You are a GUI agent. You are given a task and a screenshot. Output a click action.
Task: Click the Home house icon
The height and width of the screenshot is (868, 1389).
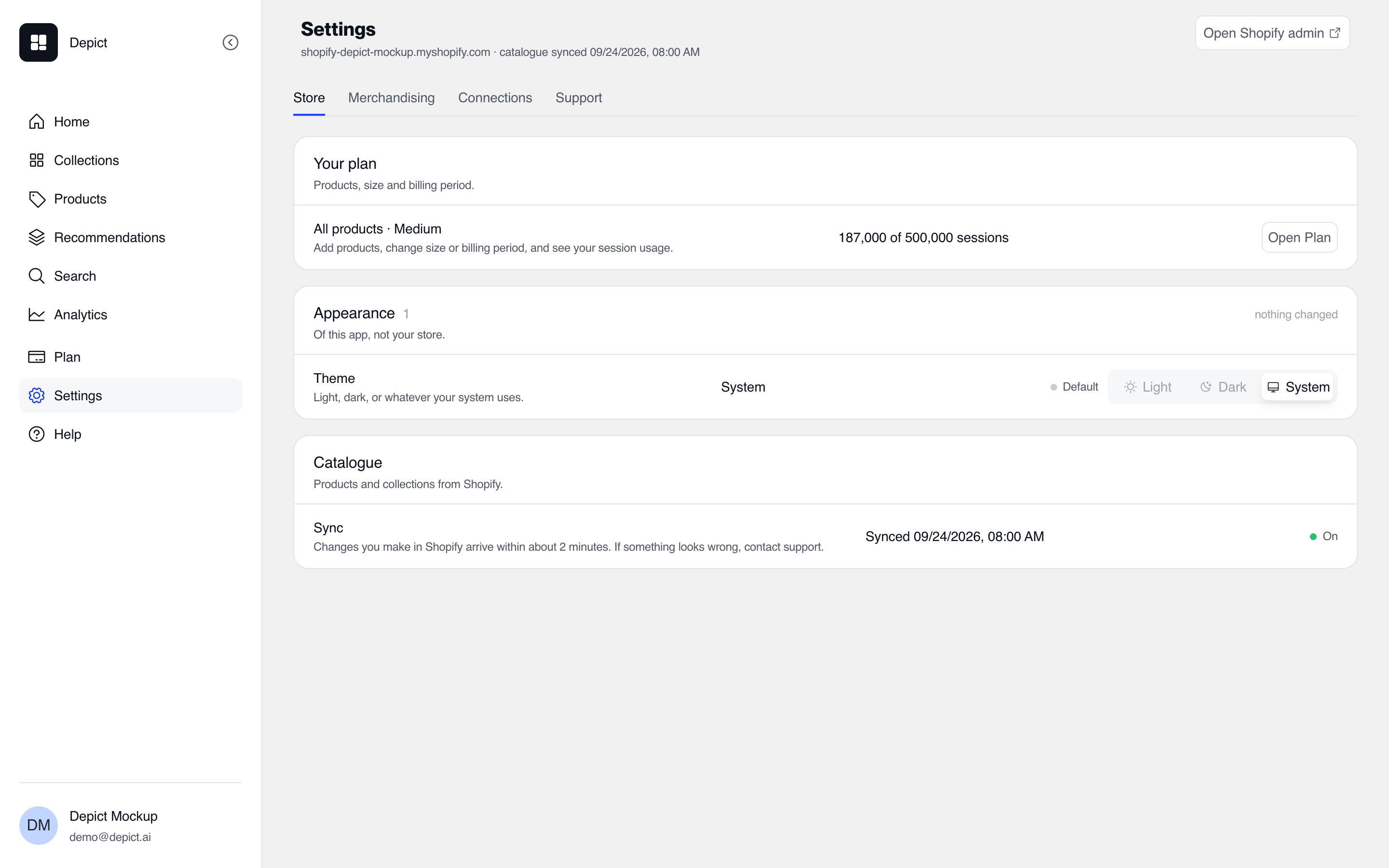[37, 122]
